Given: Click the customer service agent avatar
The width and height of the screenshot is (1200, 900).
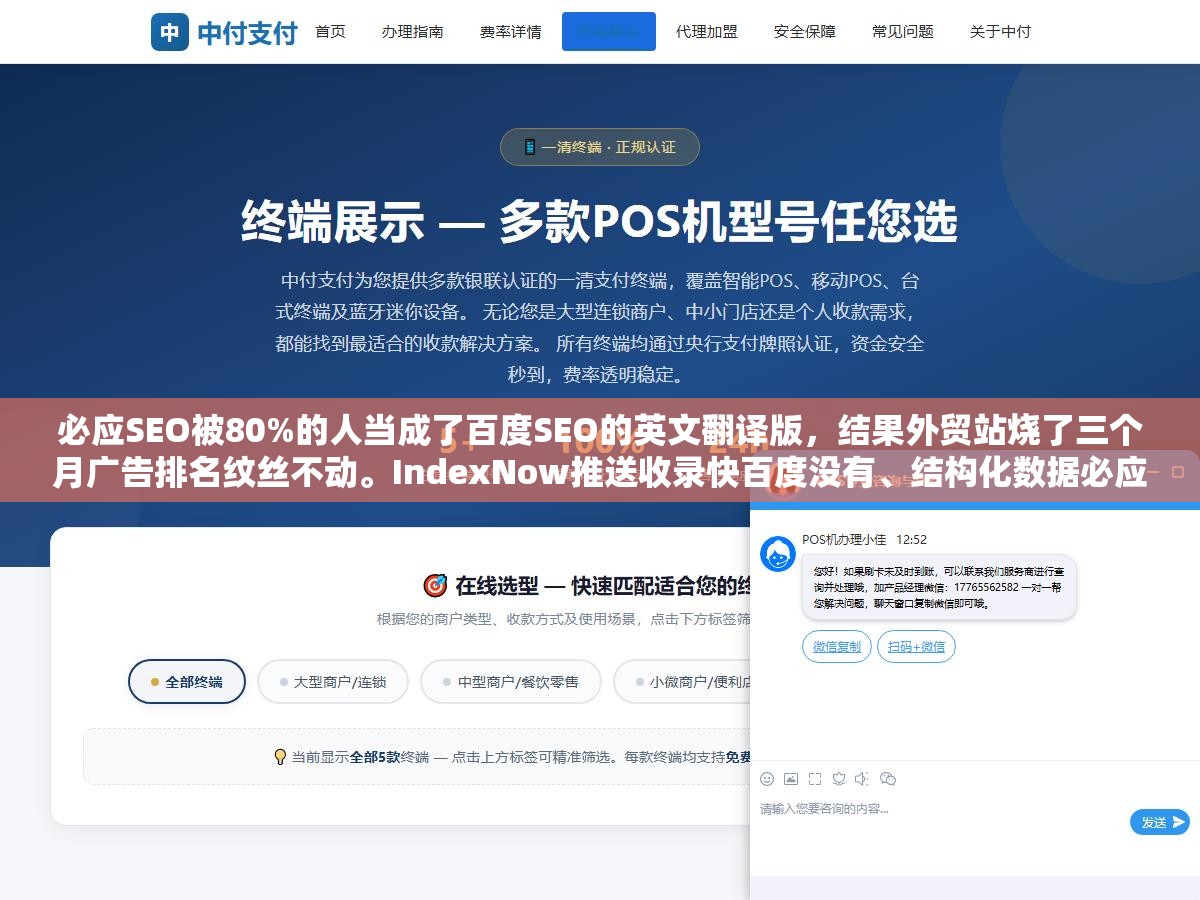Looking at the screenshot, I should (x=778, y=554).
